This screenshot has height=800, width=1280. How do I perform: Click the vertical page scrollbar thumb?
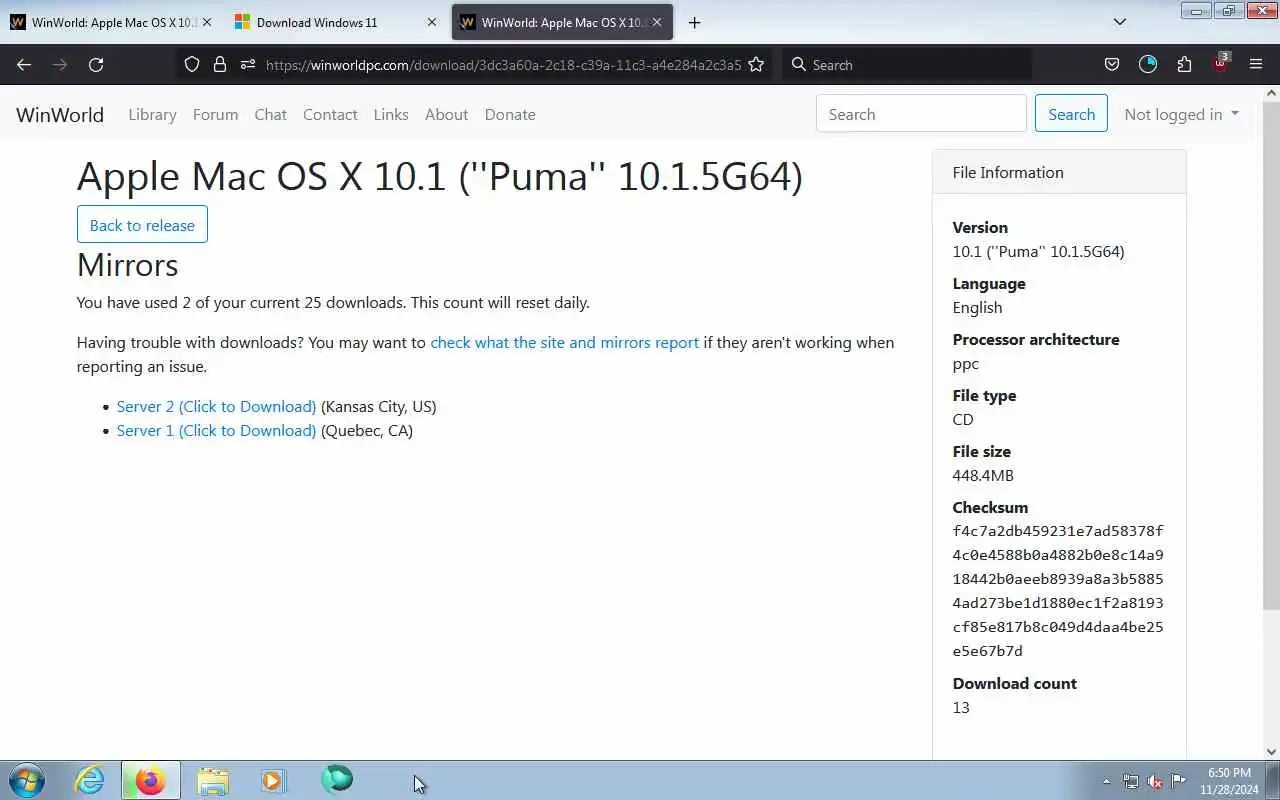pyautogui.click(x=1272, y=354)
